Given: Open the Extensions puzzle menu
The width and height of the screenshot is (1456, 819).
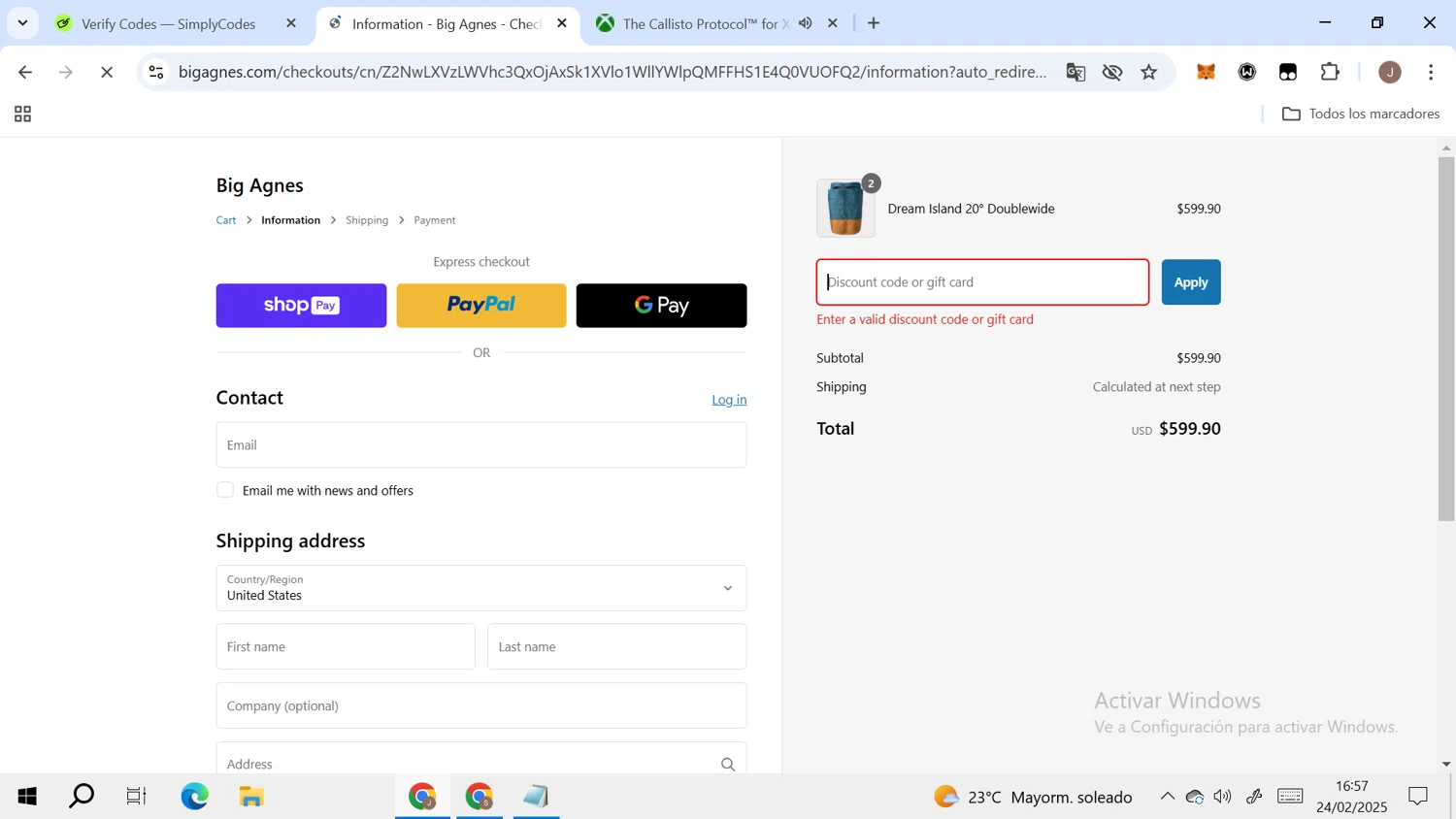Looking at the screenshot, I should (x=1330, y=72).
